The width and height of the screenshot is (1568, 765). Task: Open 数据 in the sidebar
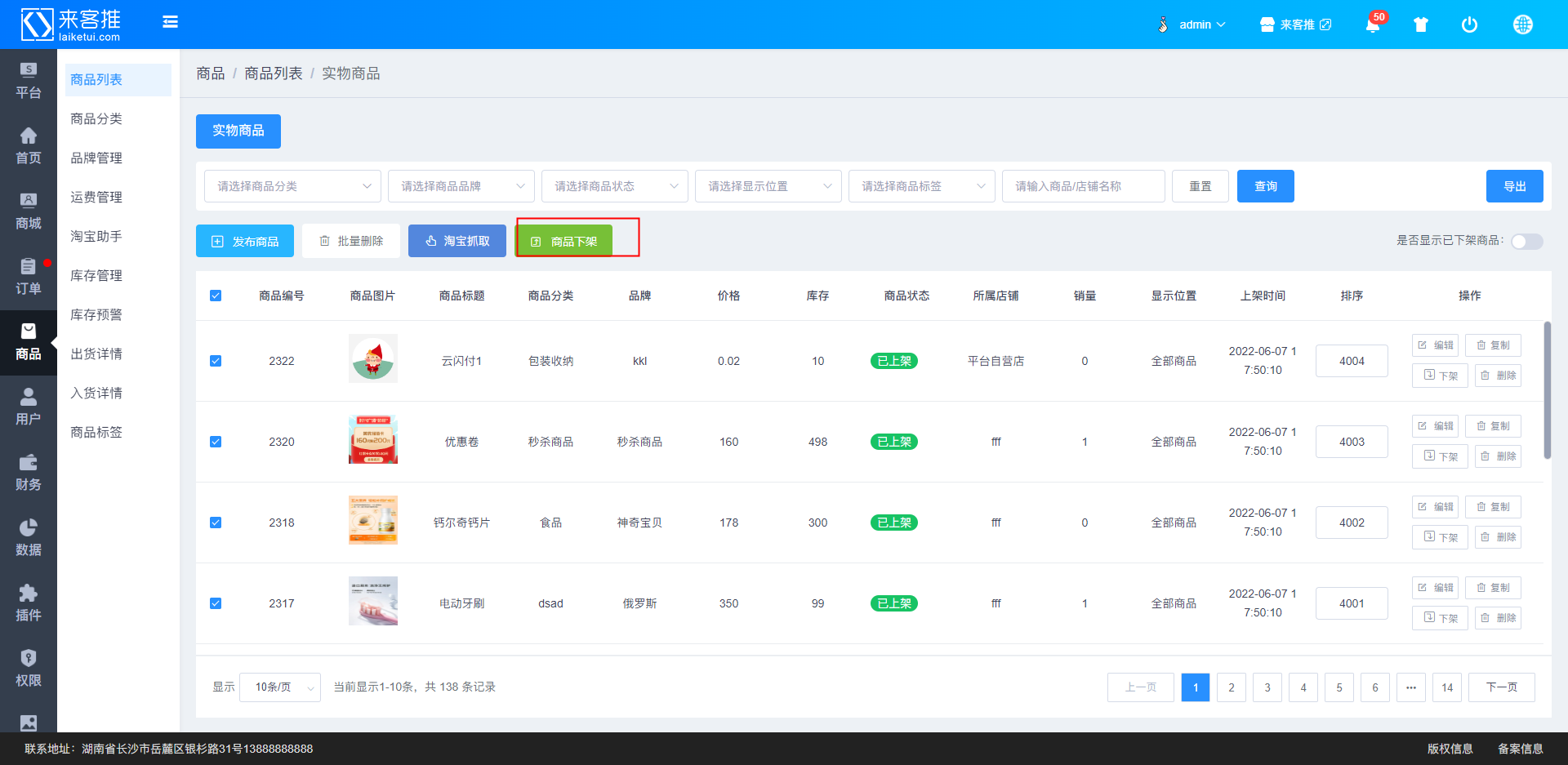tap(29, 538)
